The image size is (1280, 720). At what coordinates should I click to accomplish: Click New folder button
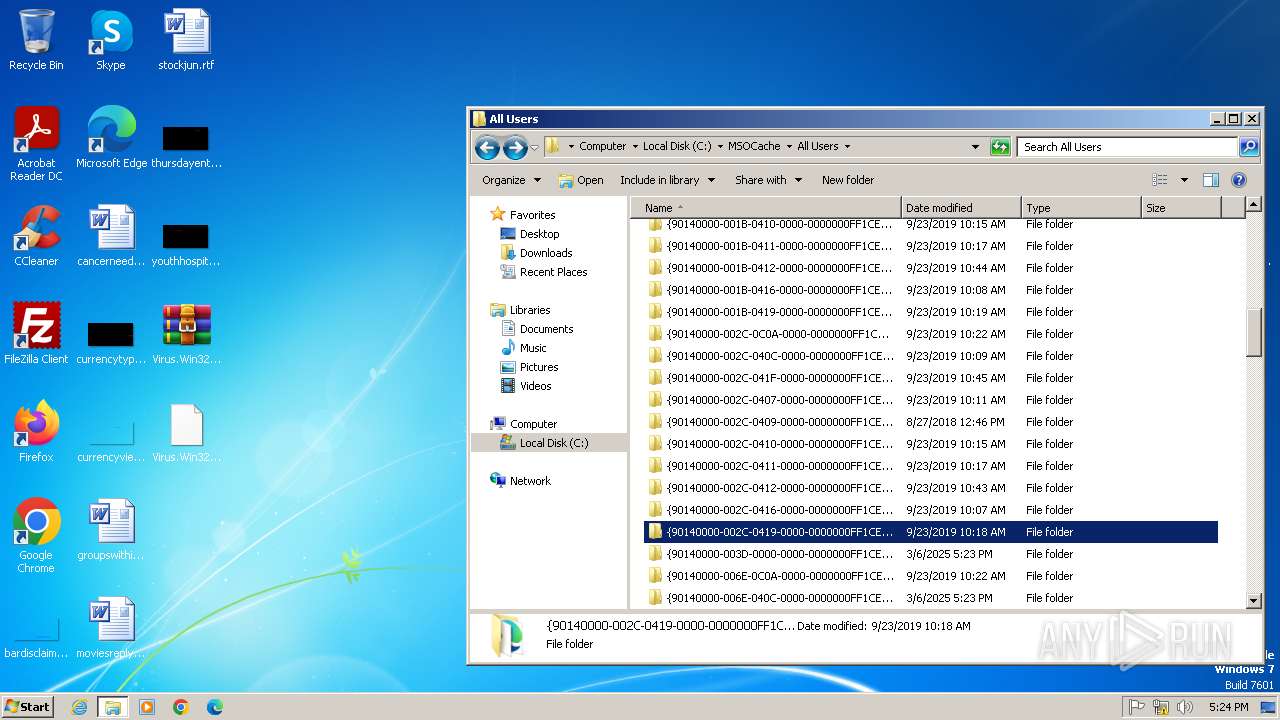tap(848, 180)
